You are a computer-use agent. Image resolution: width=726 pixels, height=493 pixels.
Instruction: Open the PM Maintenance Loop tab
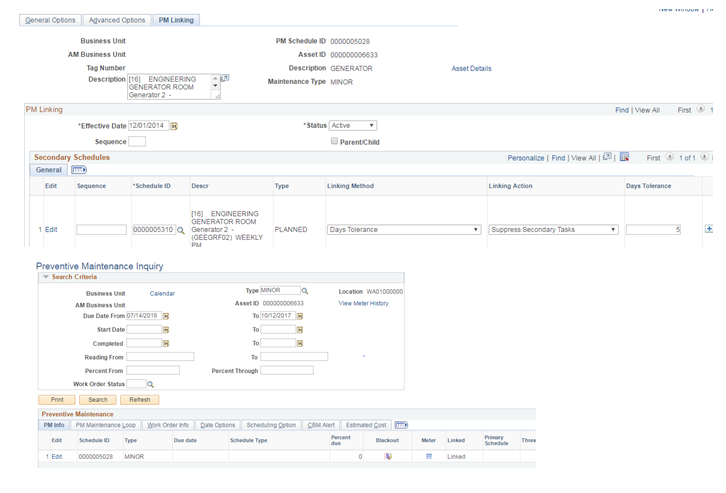(x=106, y=425)
